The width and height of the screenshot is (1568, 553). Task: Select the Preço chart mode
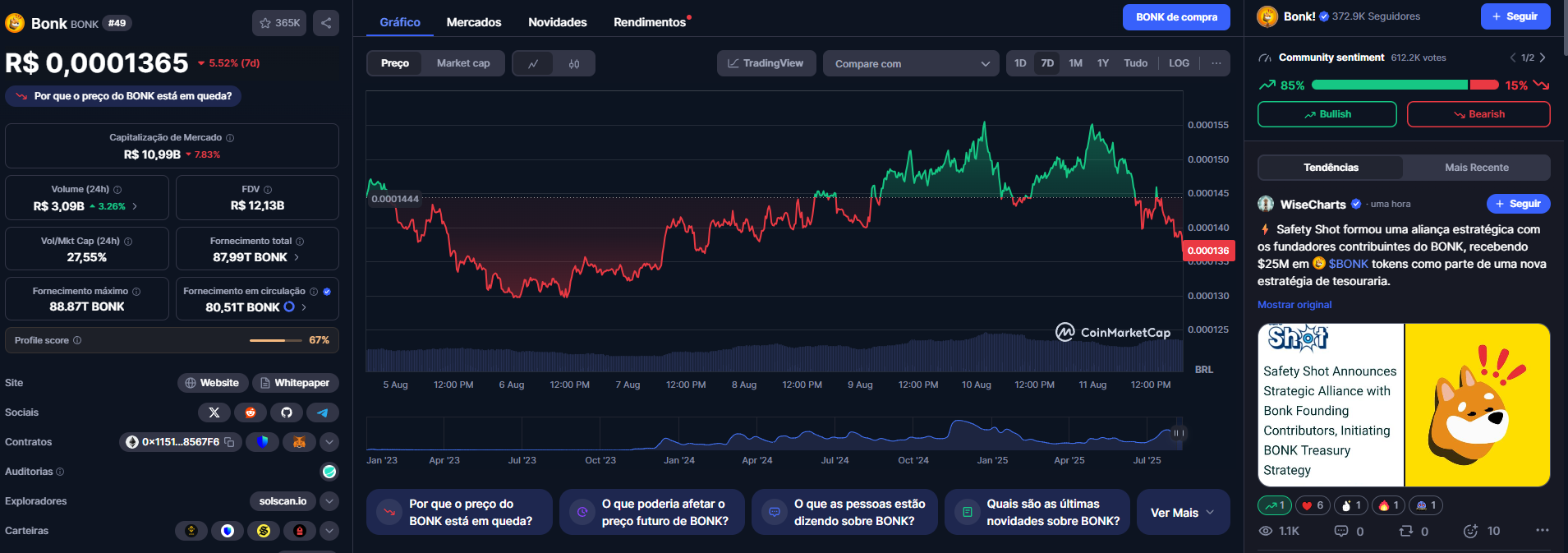pos(395,63)
